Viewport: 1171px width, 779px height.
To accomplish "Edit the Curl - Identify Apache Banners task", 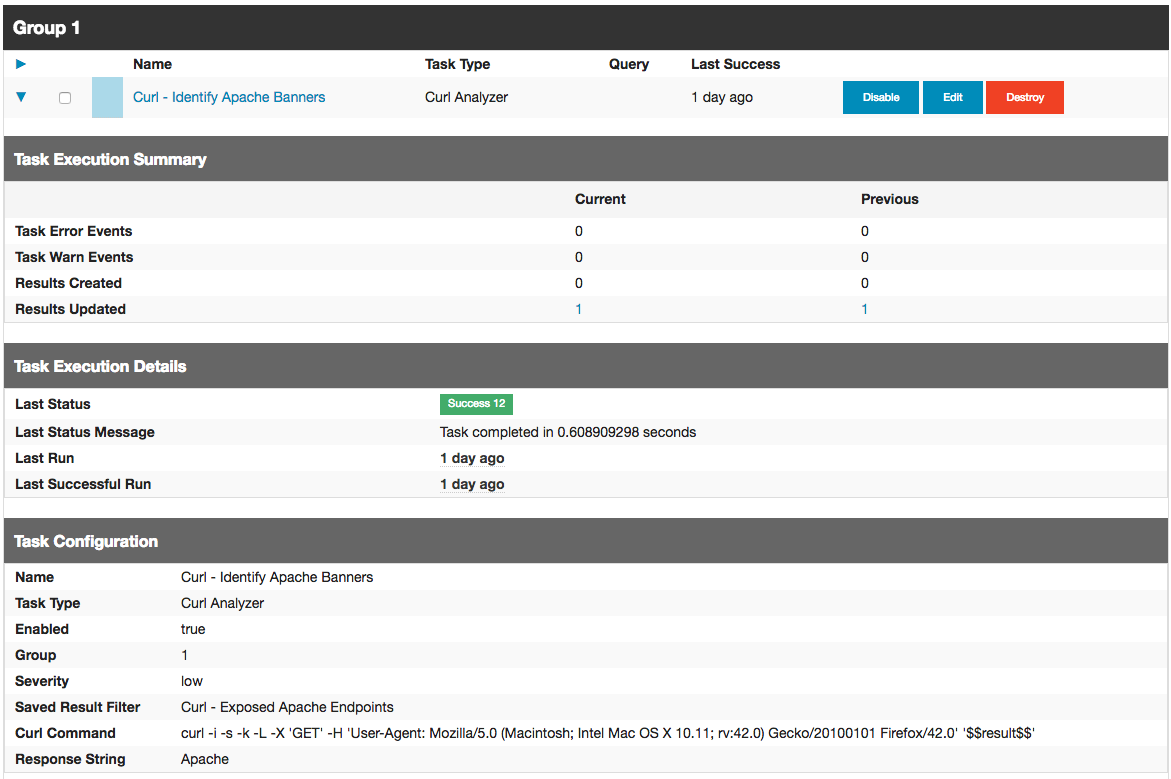I will (x=952, y=97).
